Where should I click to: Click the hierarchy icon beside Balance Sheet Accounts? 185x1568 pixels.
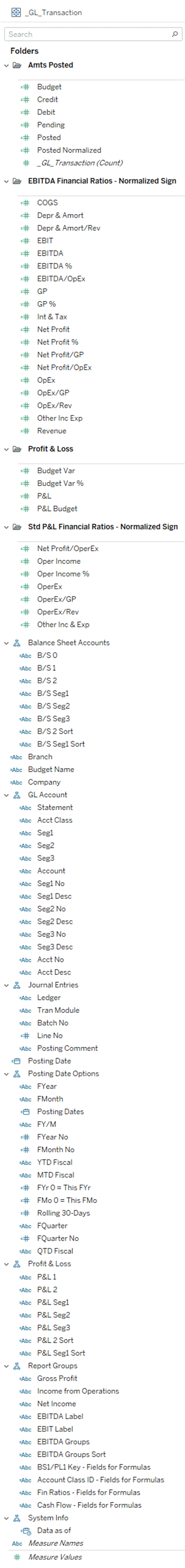point(17,643)
